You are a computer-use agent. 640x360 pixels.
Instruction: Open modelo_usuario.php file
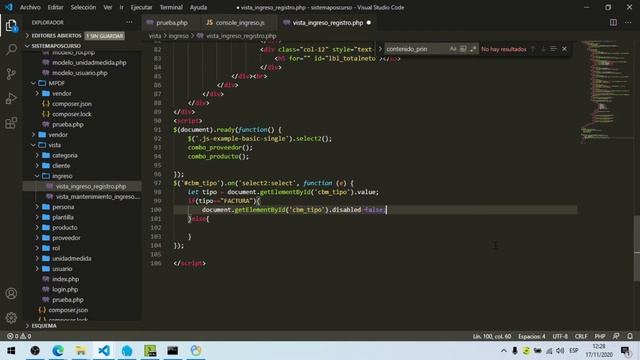click(80, 73)
